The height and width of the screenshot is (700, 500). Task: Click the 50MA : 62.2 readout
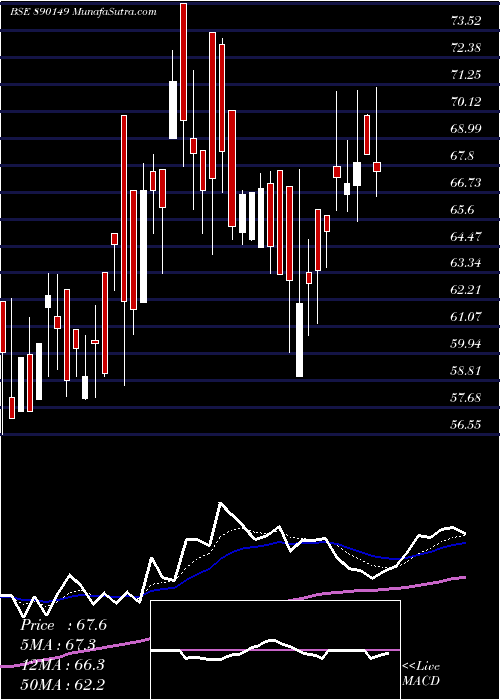coord(62,684)
